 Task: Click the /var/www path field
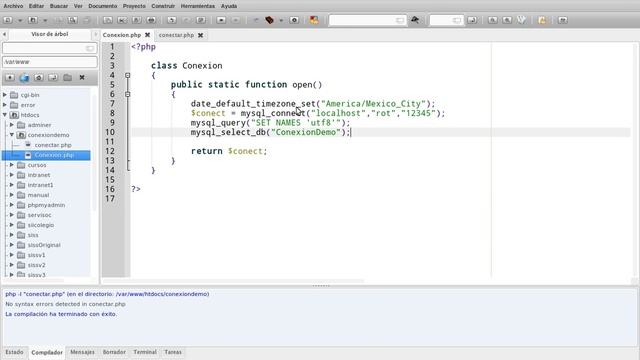[x=50, y=62]
